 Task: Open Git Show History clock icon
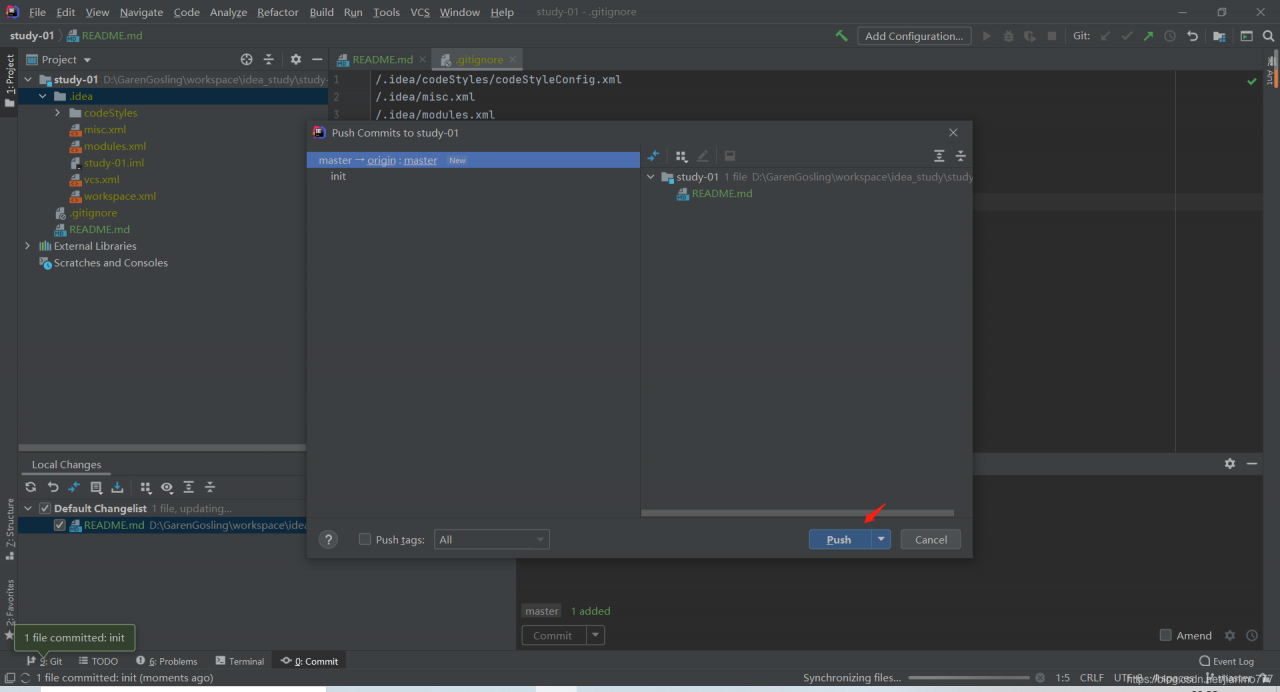1170,36
